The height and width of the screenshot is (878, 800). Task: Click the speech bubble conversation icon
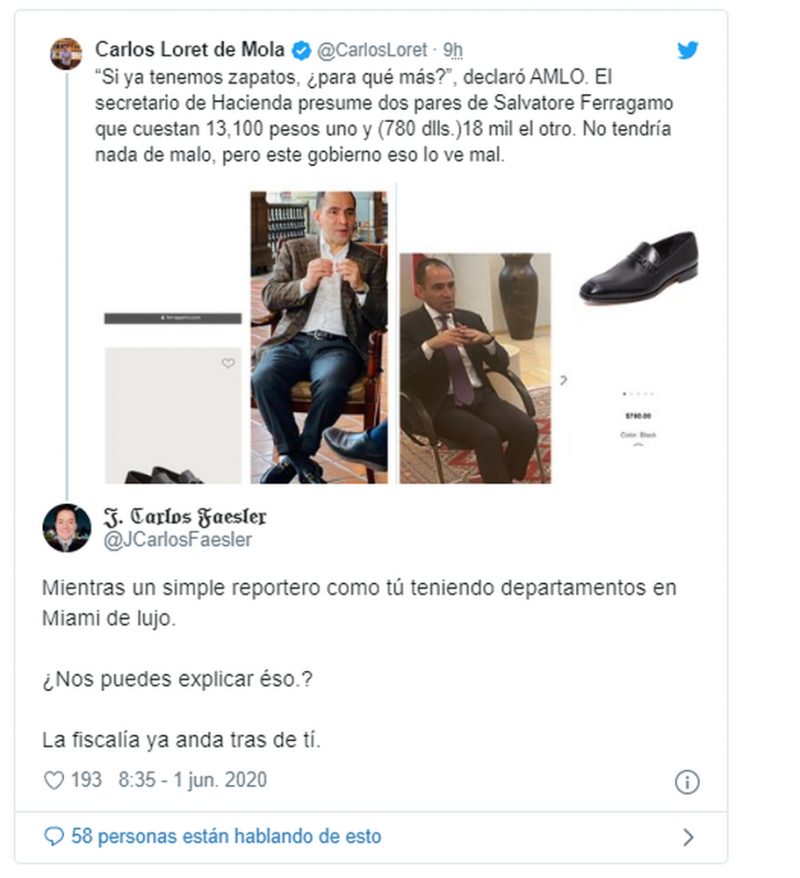(54, 837)
